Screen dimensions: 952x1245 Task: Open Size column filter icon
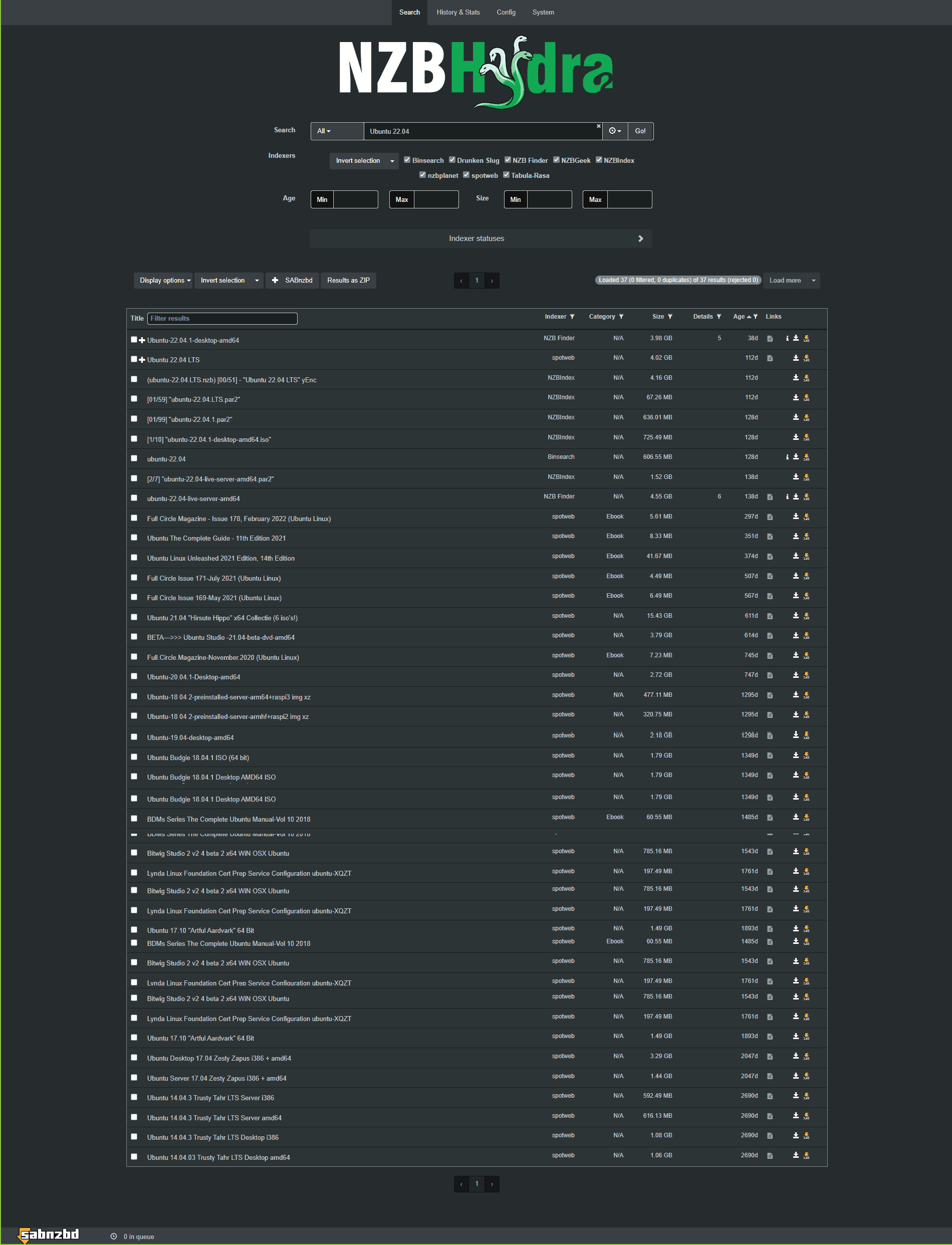[670, 317]
